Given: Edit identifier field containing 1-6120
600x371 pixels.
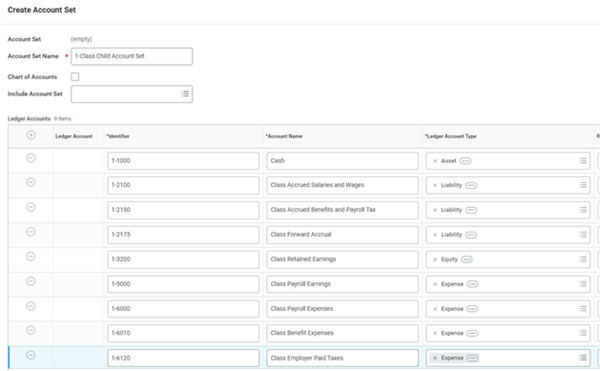Looking at the screenshot, I should coord(183,358).
